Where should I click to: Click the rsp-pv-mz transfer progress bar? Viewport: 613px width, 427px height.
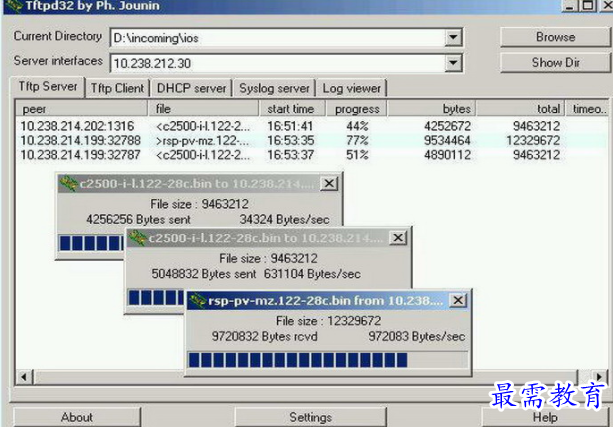point(328,360)
